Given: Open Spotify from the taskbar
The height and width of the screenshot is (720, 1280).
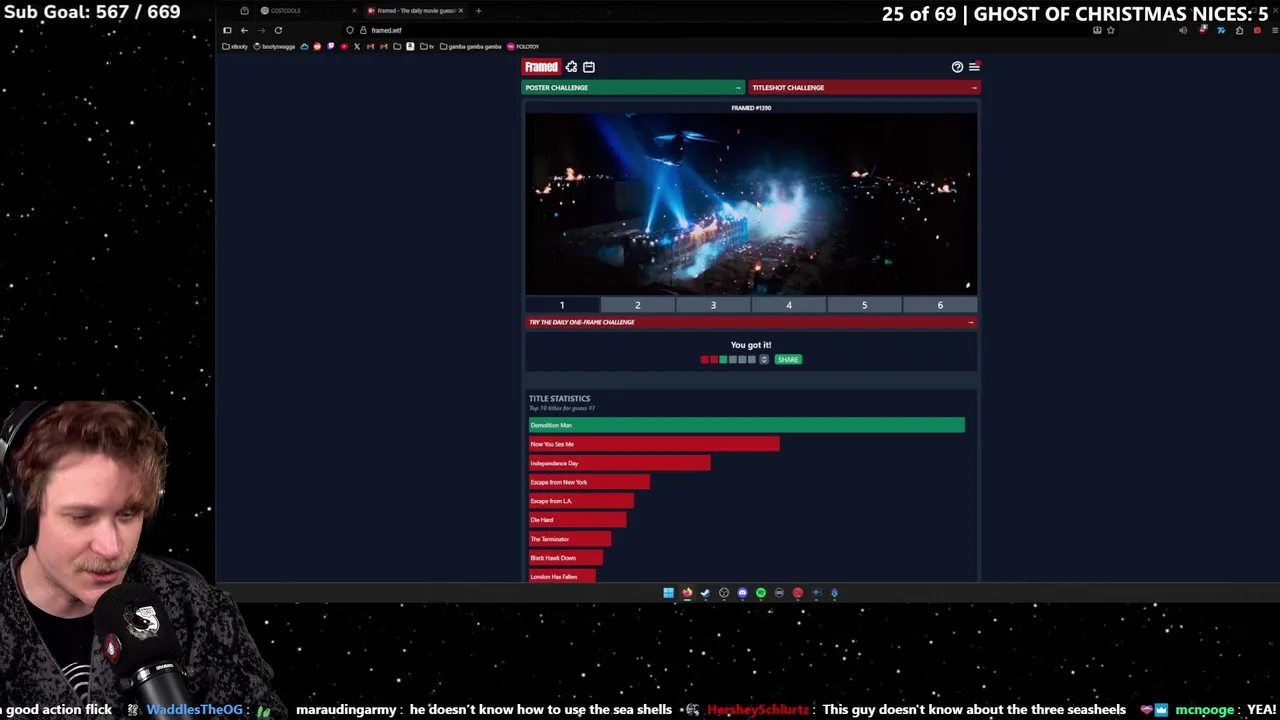Looking at the screenshot, I should point(761,593).
